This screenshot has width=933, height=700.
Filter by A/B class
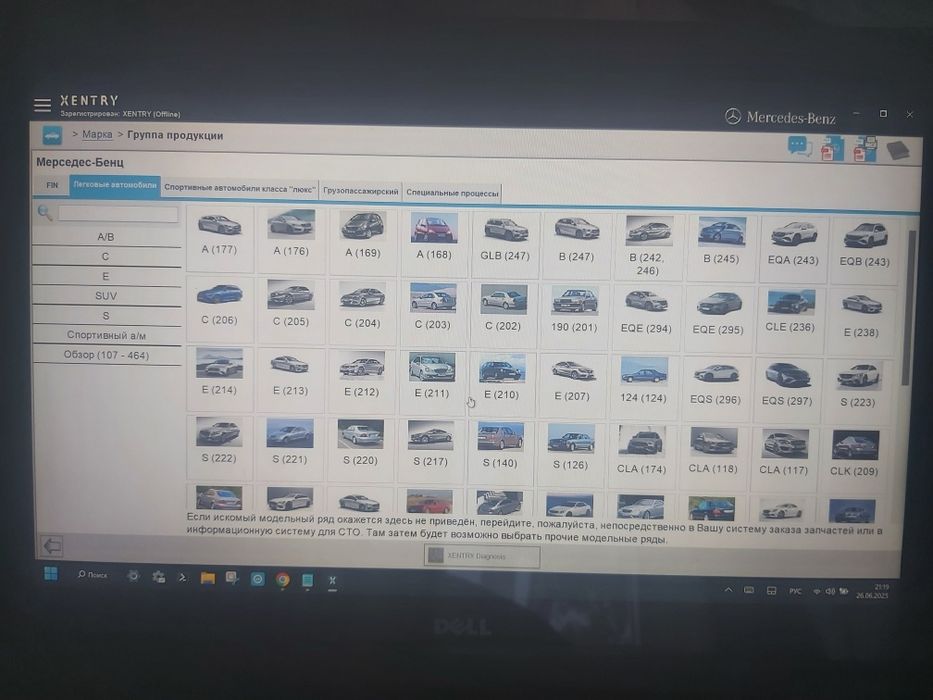[x=106, y=237]
